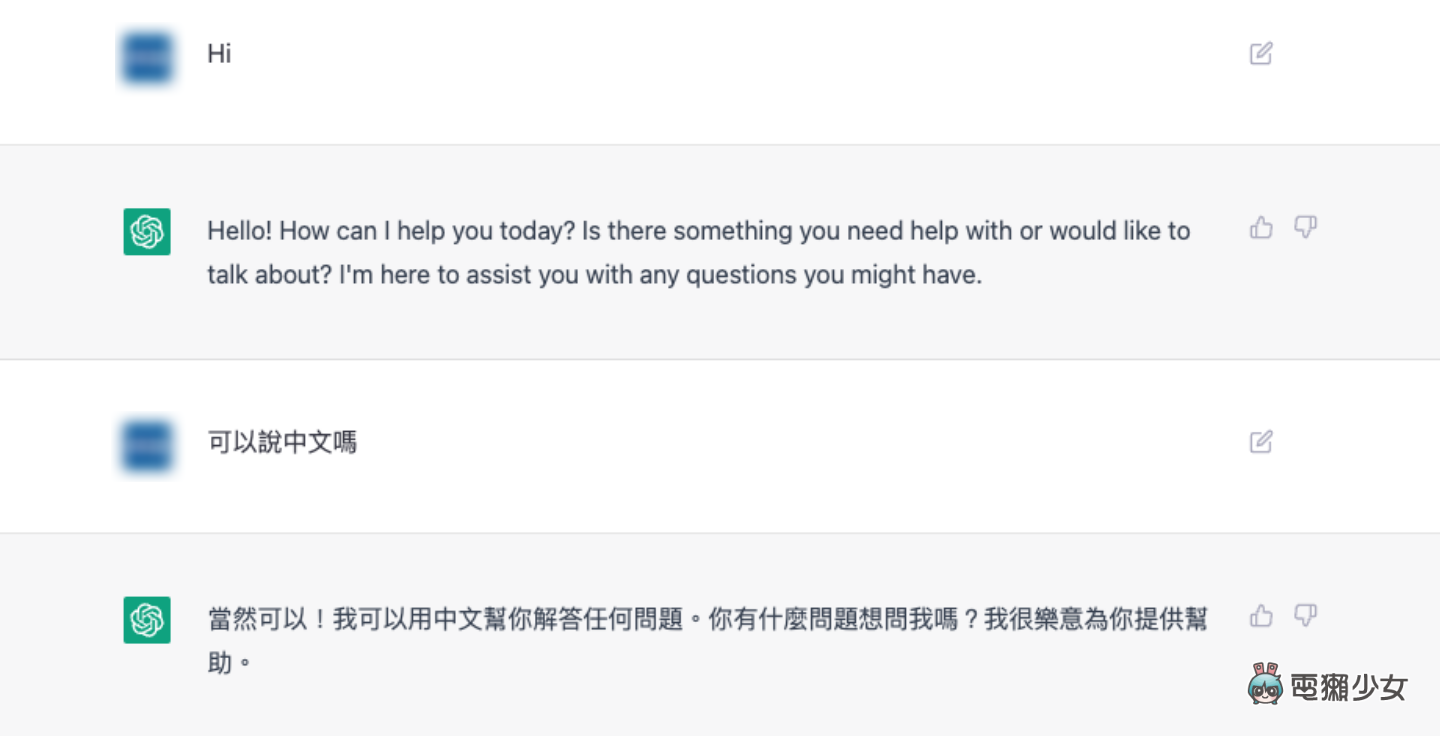Click the edit pencil icon beside 'Hi'

(x=1260, y=53)
